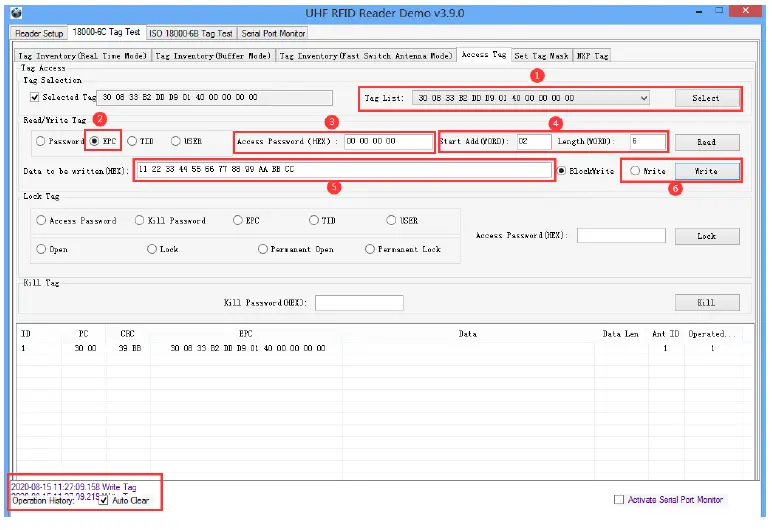Click CRC value 39 BB in results
The width and height of the screenshot is (772, 530).
[x=130, y=348]
